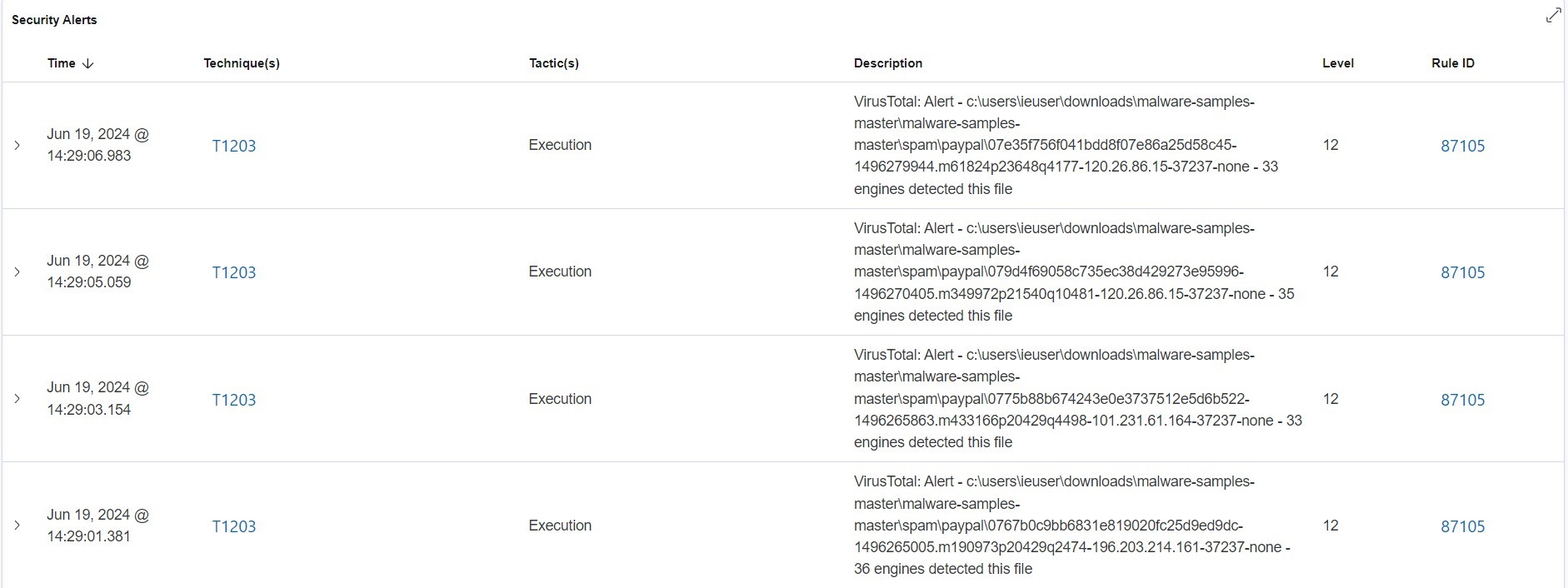Toggle sort arrow on Time column
Screen dimensions: 1568x588
click(88, 63)
